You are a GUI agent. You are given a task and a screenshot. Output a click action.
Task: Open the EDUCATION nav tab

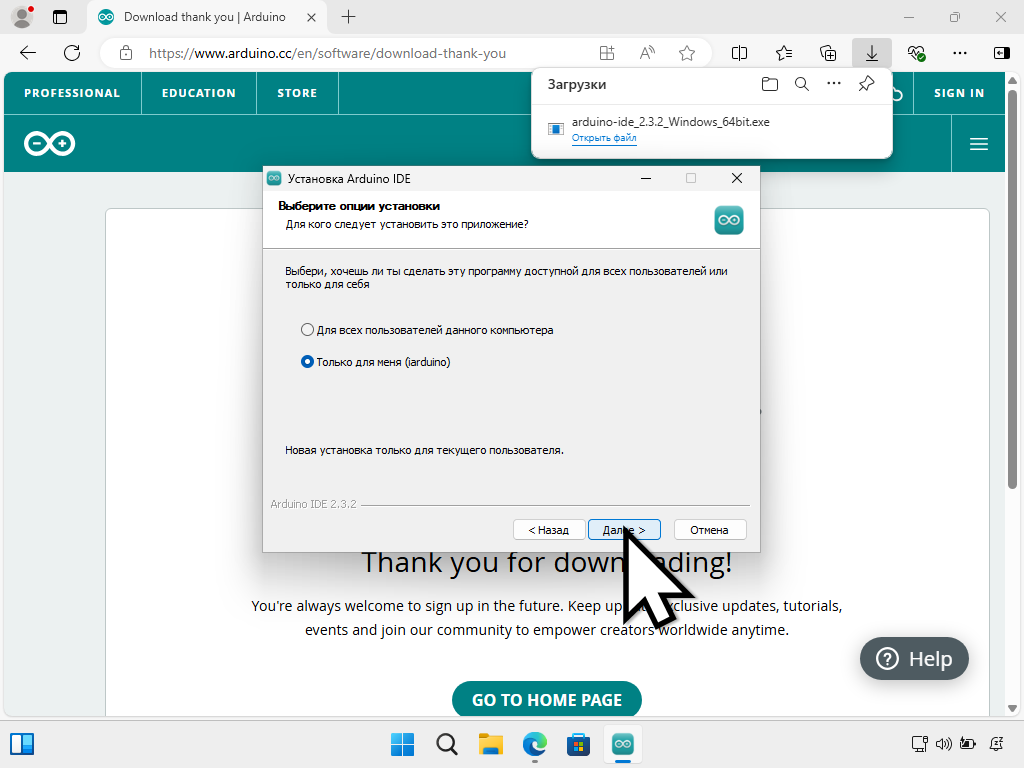[x=199, y=93]
